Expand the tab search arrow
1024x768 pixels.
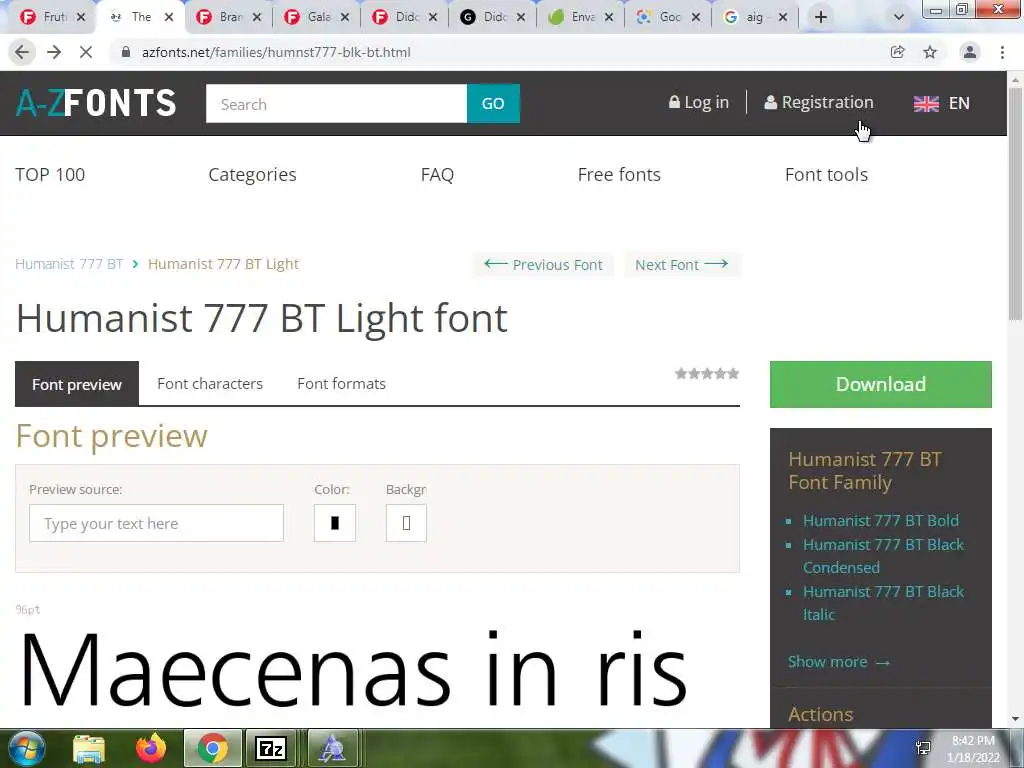coord(899,17)
